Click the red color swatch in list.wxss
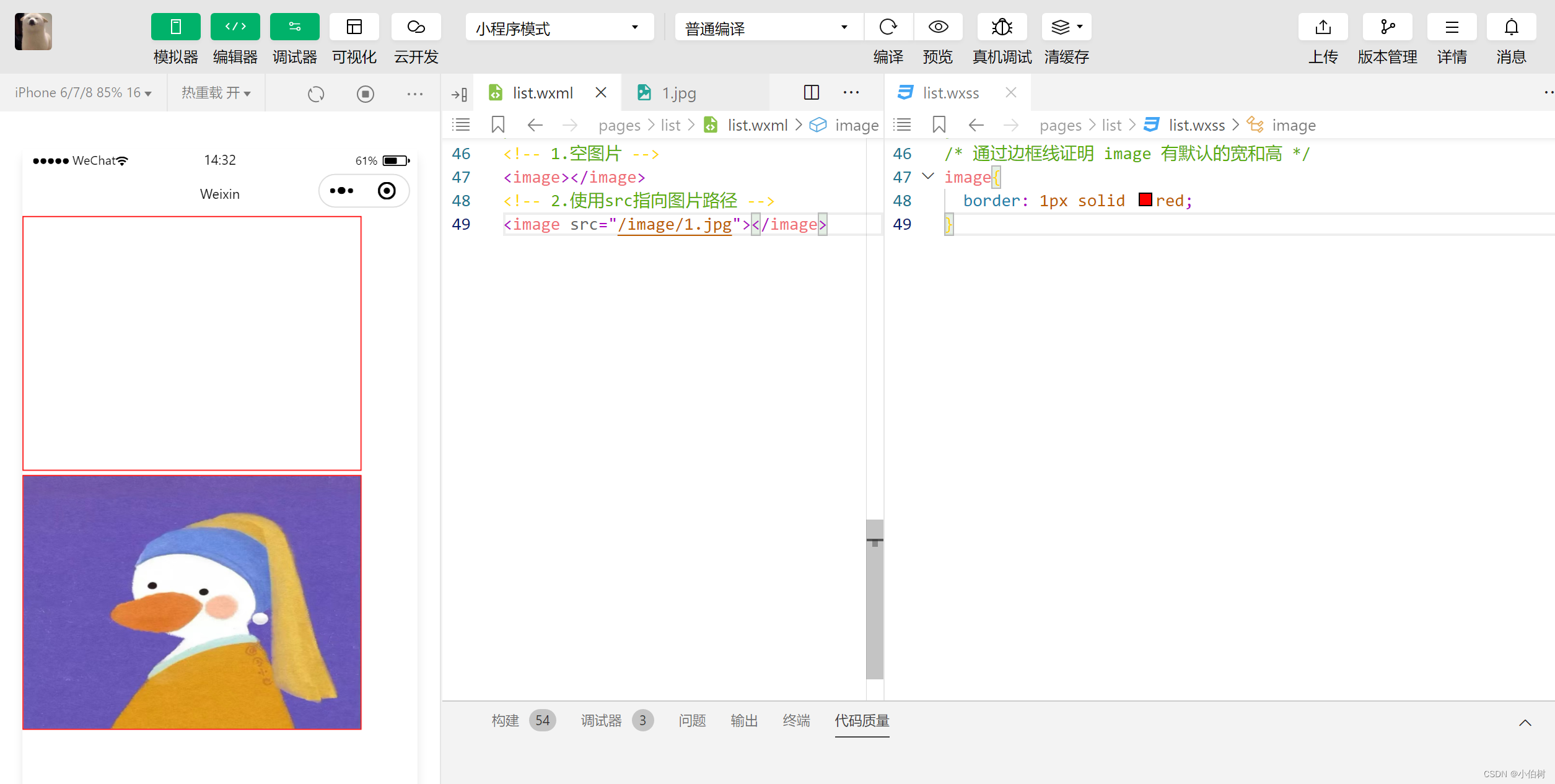 click(1145, 200)
